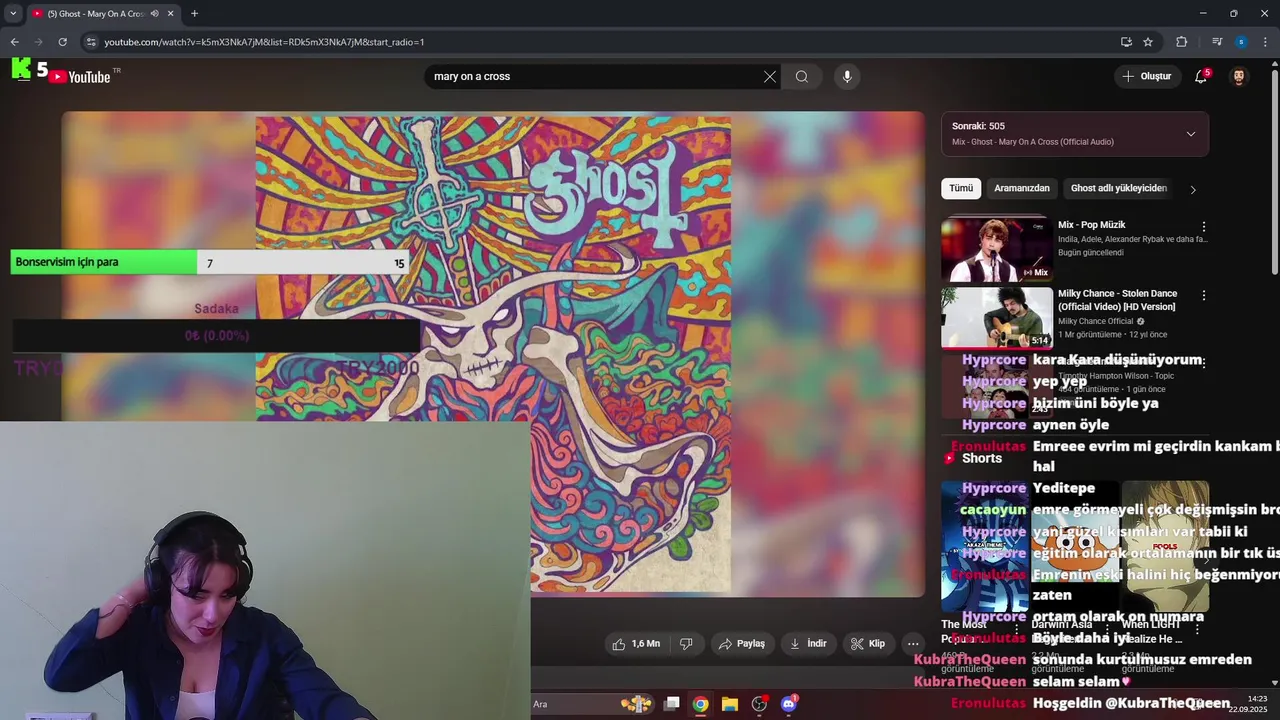Download the video with İndir

point(809,644)
